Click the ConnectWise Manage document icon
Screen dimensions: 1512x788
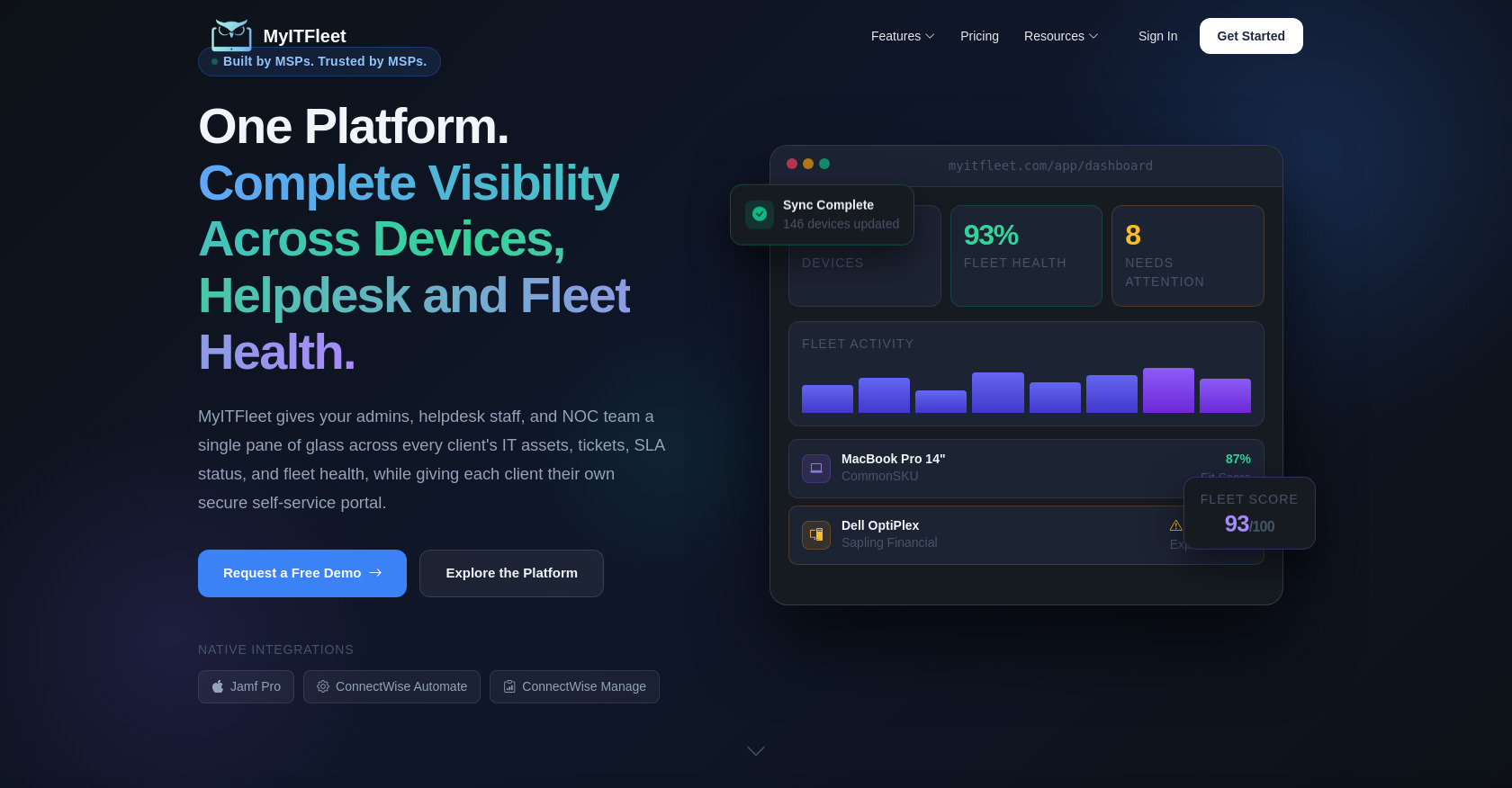(509, 686)
